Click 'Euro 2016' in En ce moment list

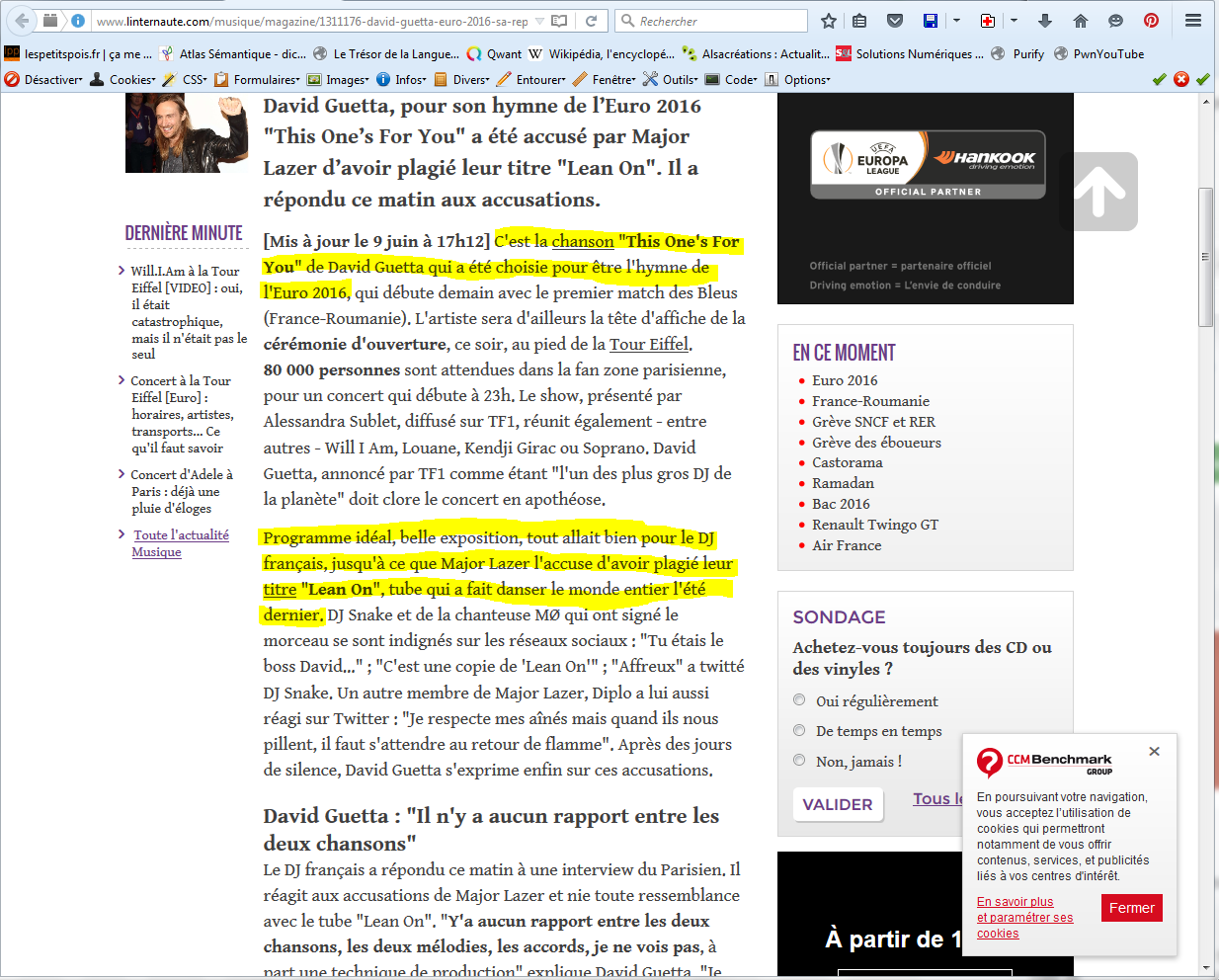[x=845, y=380]
